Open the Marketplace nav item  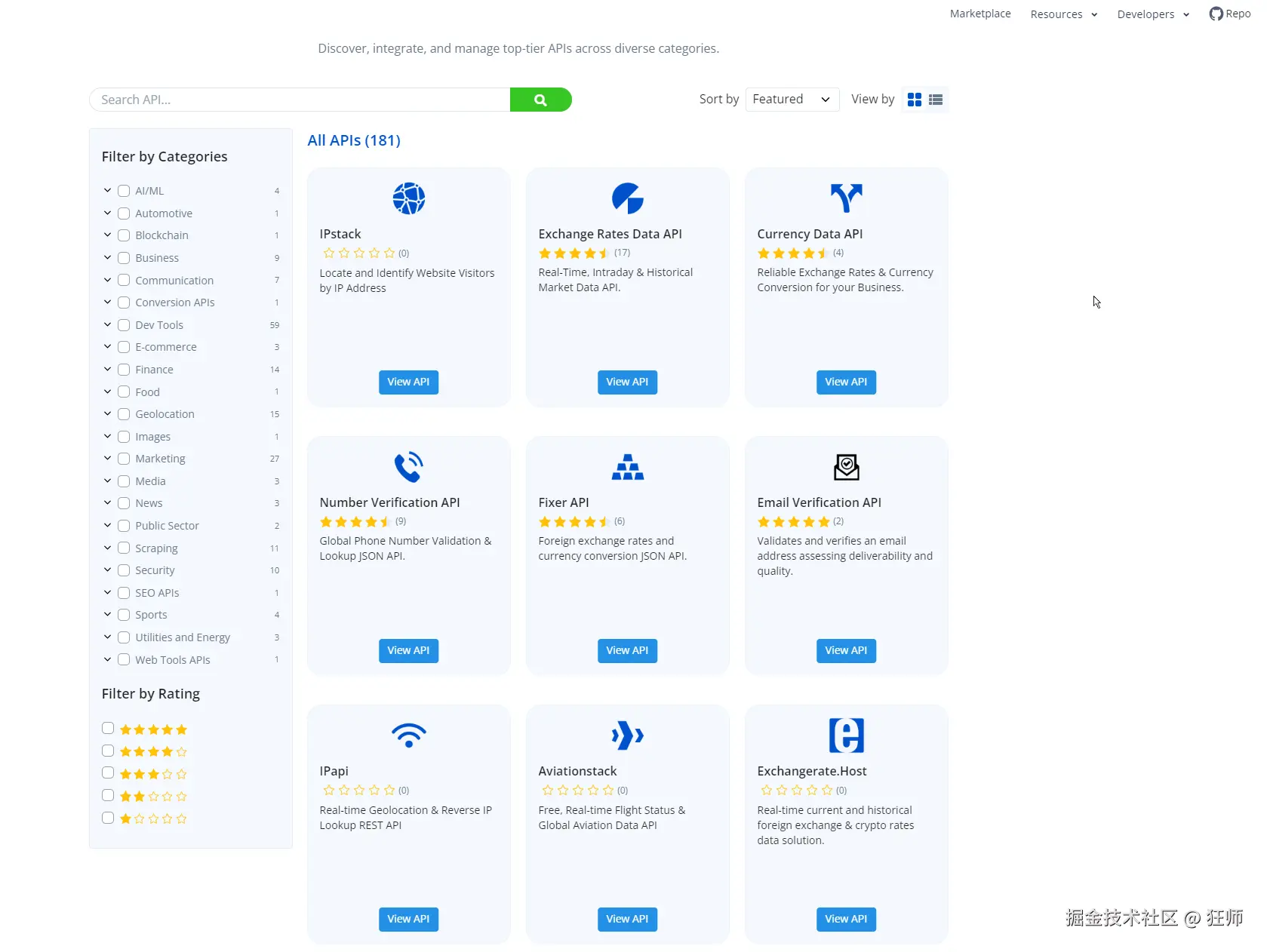(x=980, y=14)
